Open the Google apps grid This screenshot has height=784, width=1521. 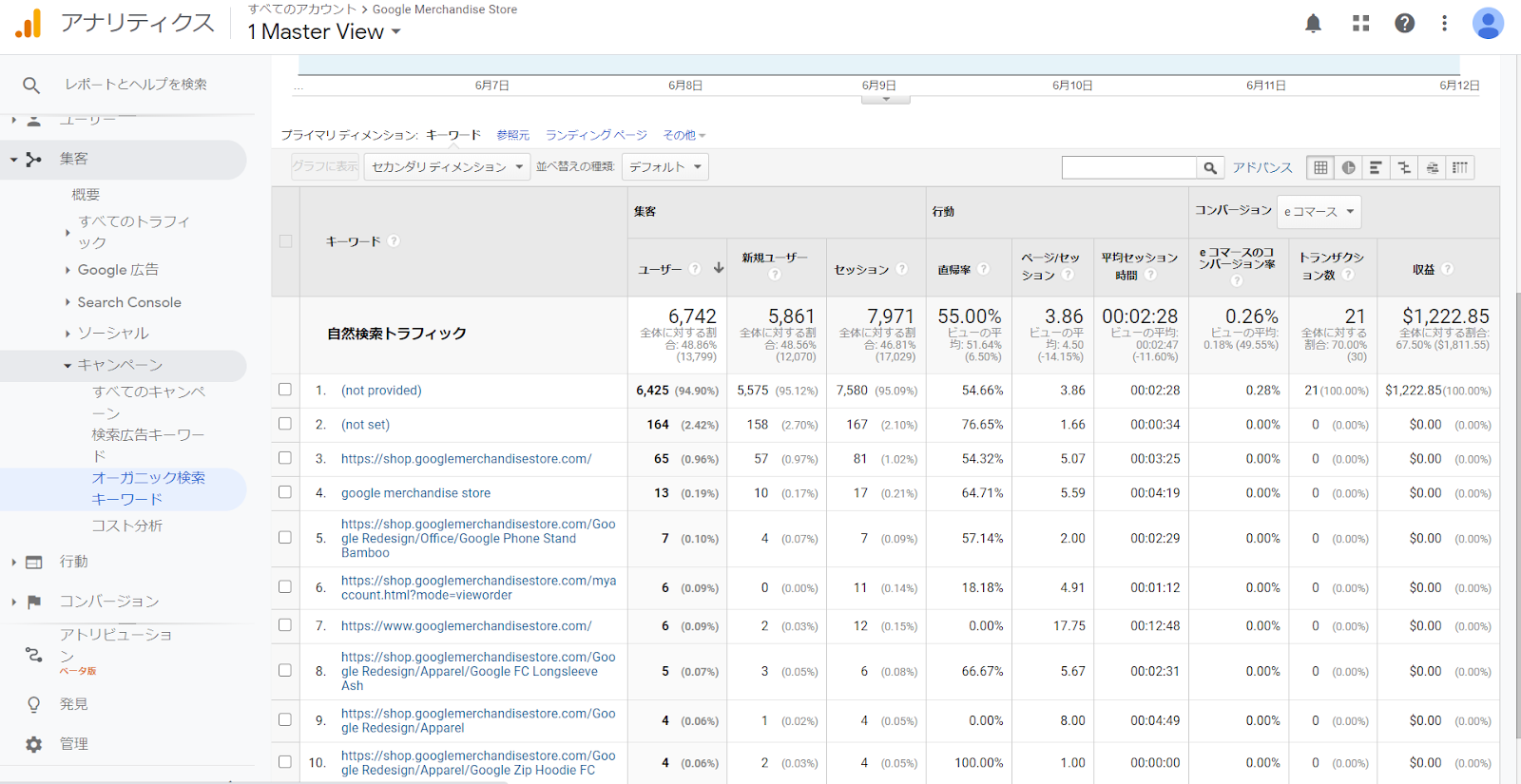1361,24
